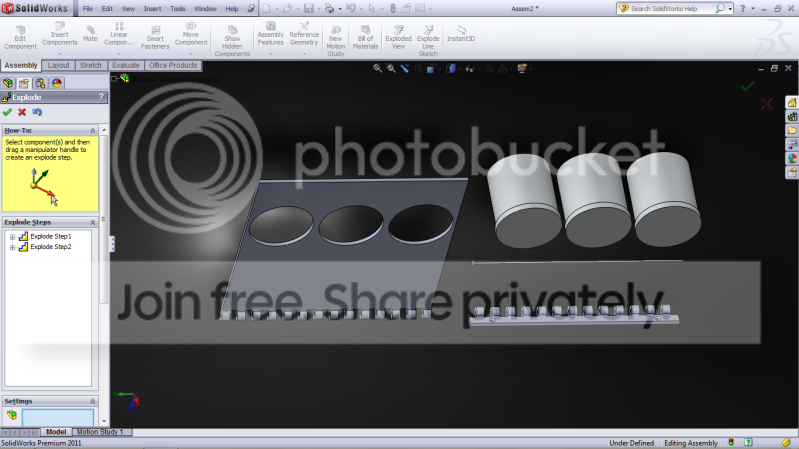799x449 pixels.
Task: Open the Window menu
Action: [205, 9]
